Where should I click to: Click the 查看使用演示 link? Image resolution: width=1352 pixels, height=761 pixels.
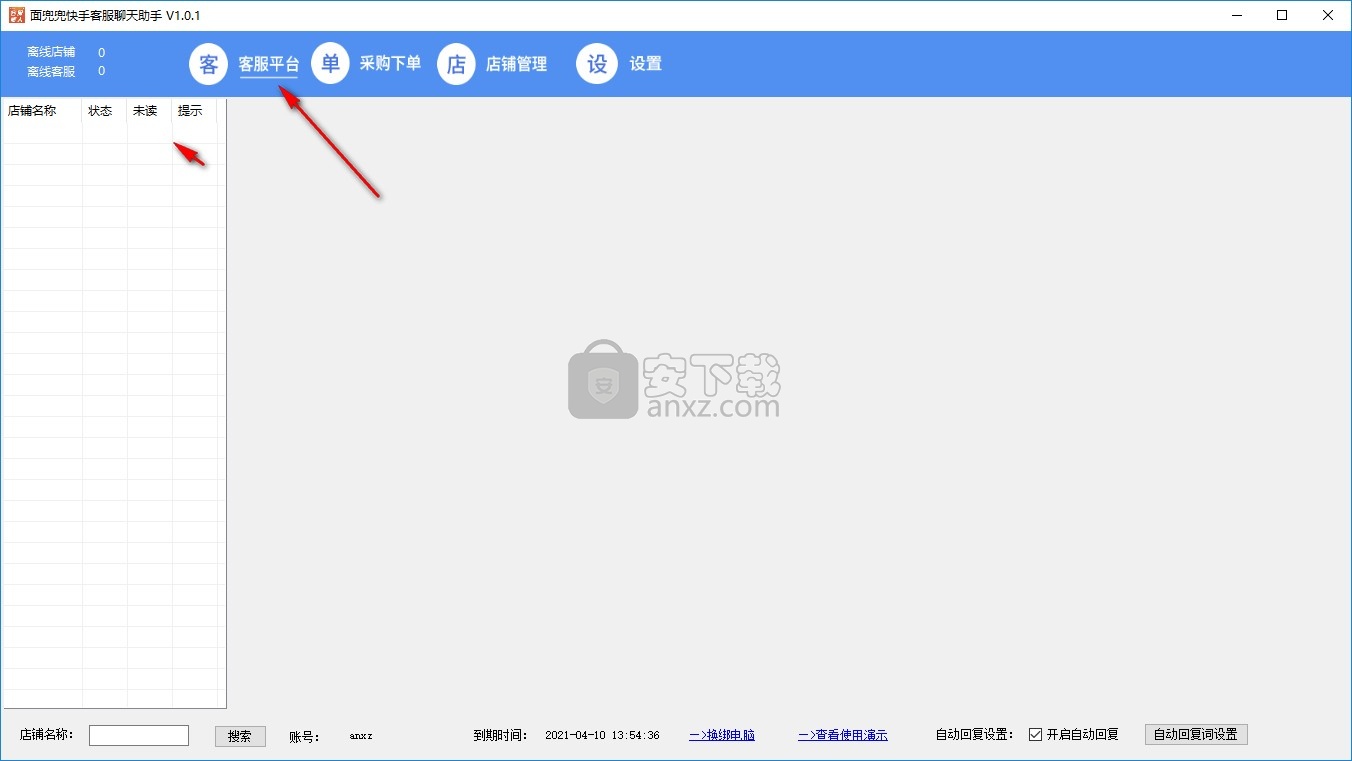click(843, 735)
